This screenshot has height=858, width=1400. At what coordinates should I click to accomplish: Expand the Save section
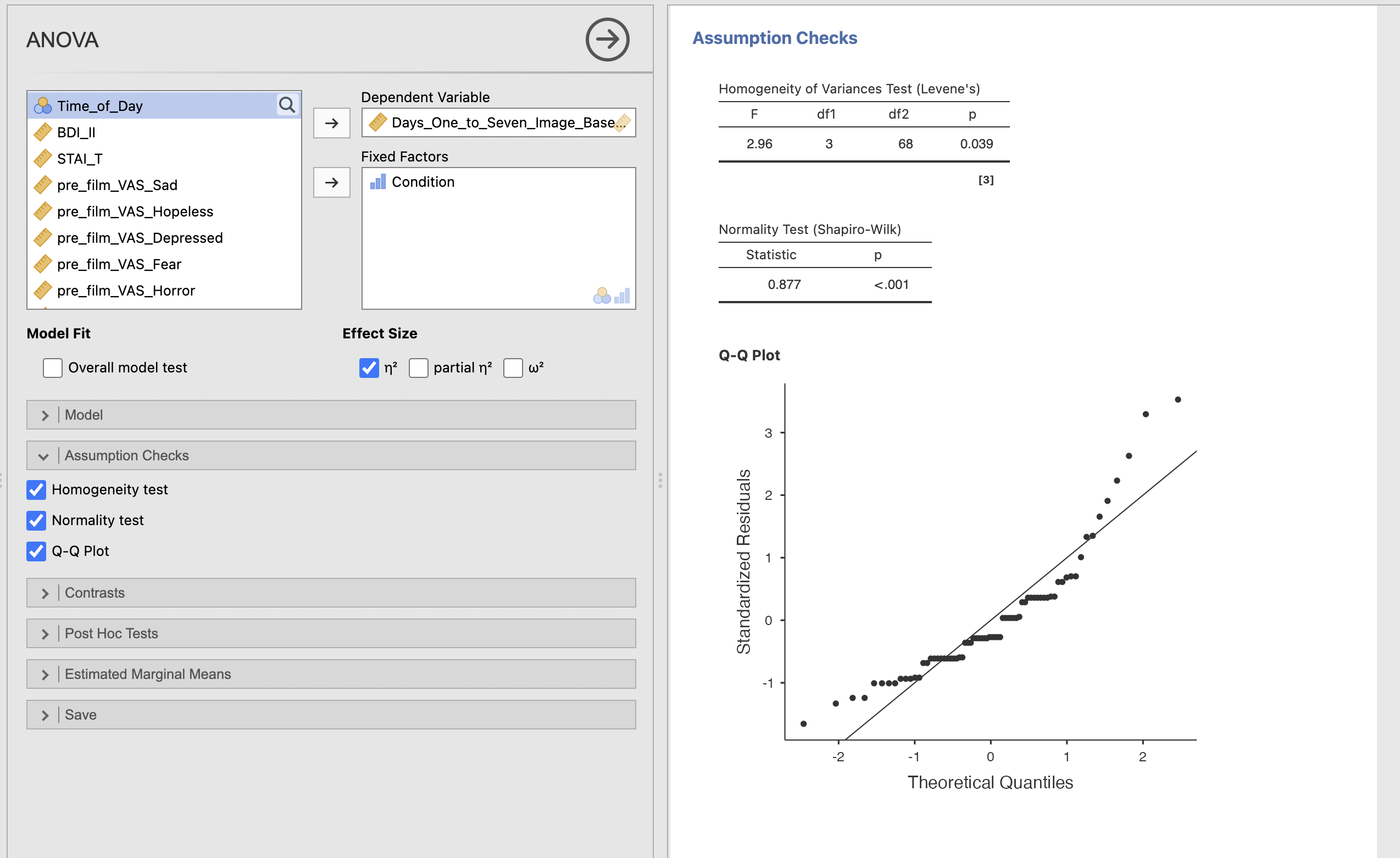click(331, 714)
